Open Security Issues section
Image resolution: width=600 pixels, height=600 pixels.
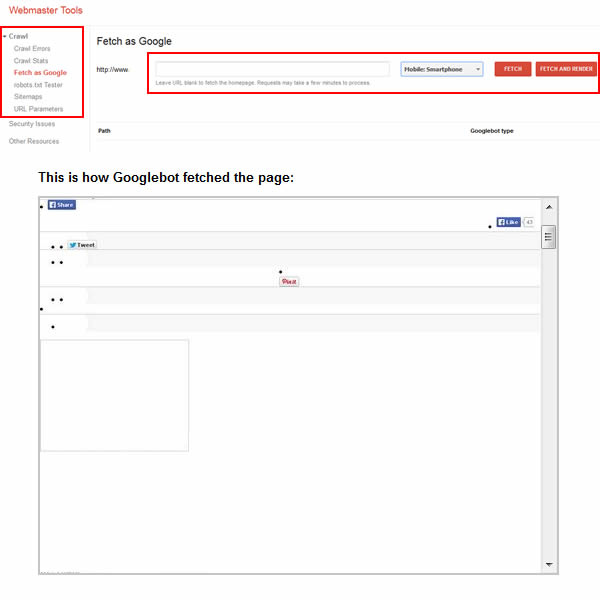[x=32, y=124]
